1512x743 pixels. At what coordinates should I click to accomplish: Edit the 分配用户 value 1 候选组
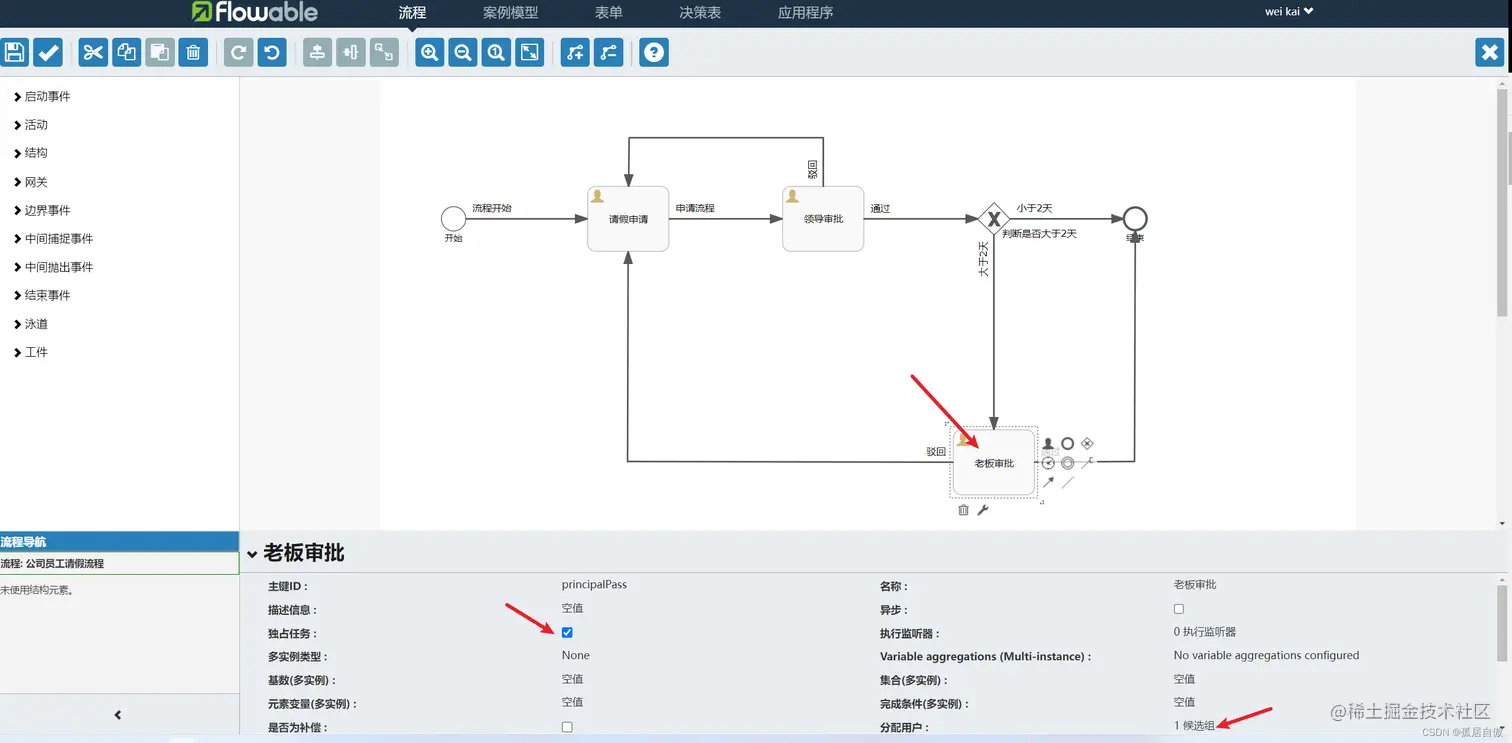click(x=1194, y=725)
